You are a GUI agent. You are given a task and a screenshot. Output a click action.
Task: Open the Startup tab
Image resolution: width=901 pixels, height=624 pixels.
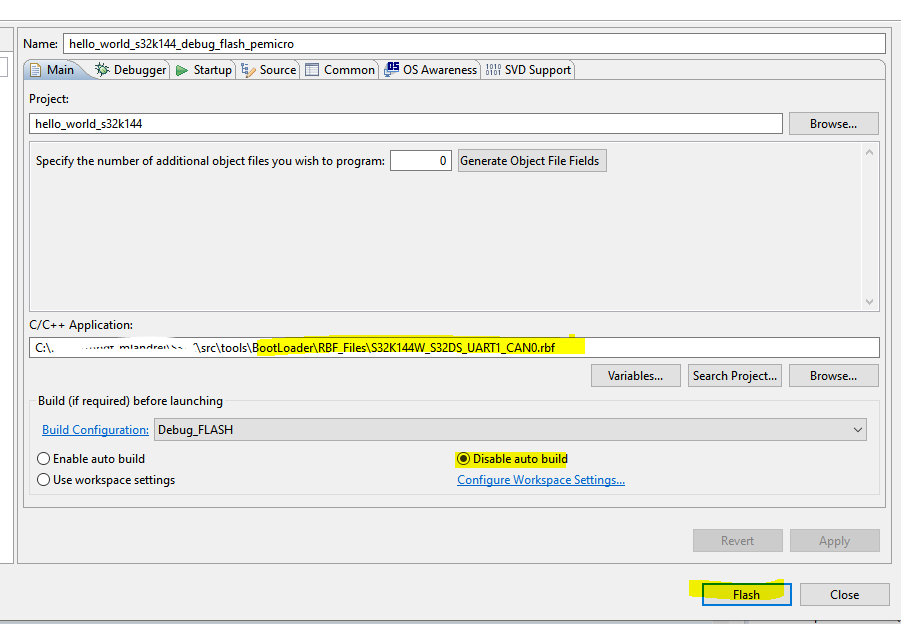pyautogui.click(x=204, y=70)
